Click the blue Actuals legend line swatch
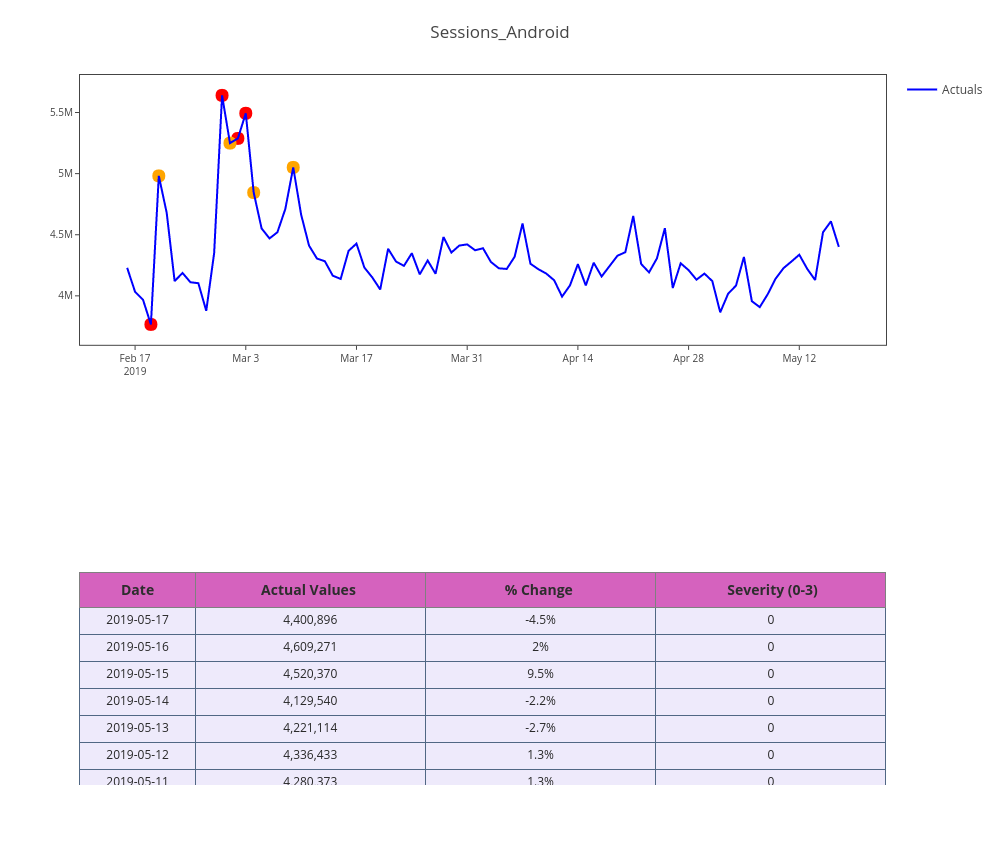 [921, 90]
